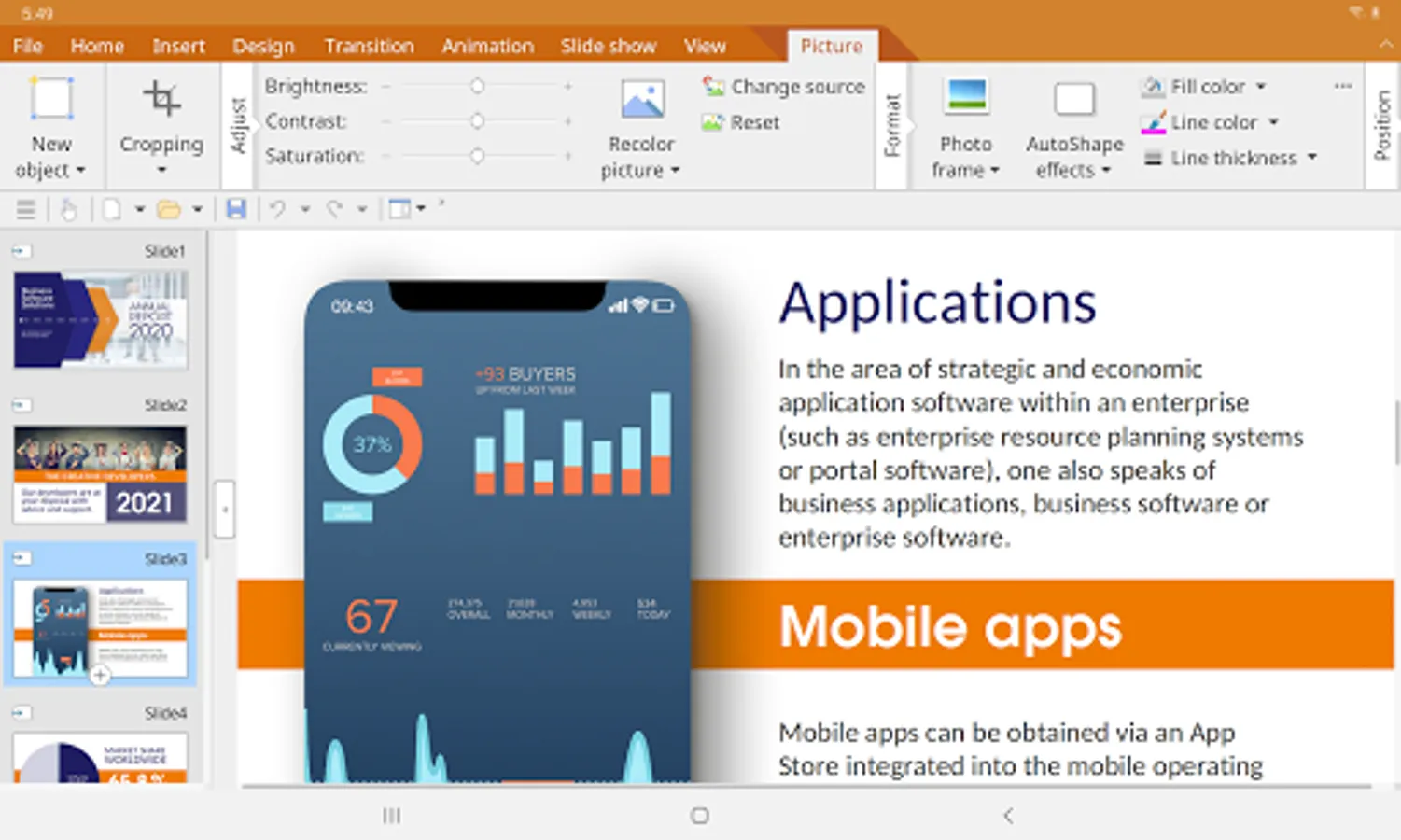Image resolution: width=1401 pixels, height=840 pixels.
Task: Click the Undo arrow icon
Action: (x=277, y=209)
